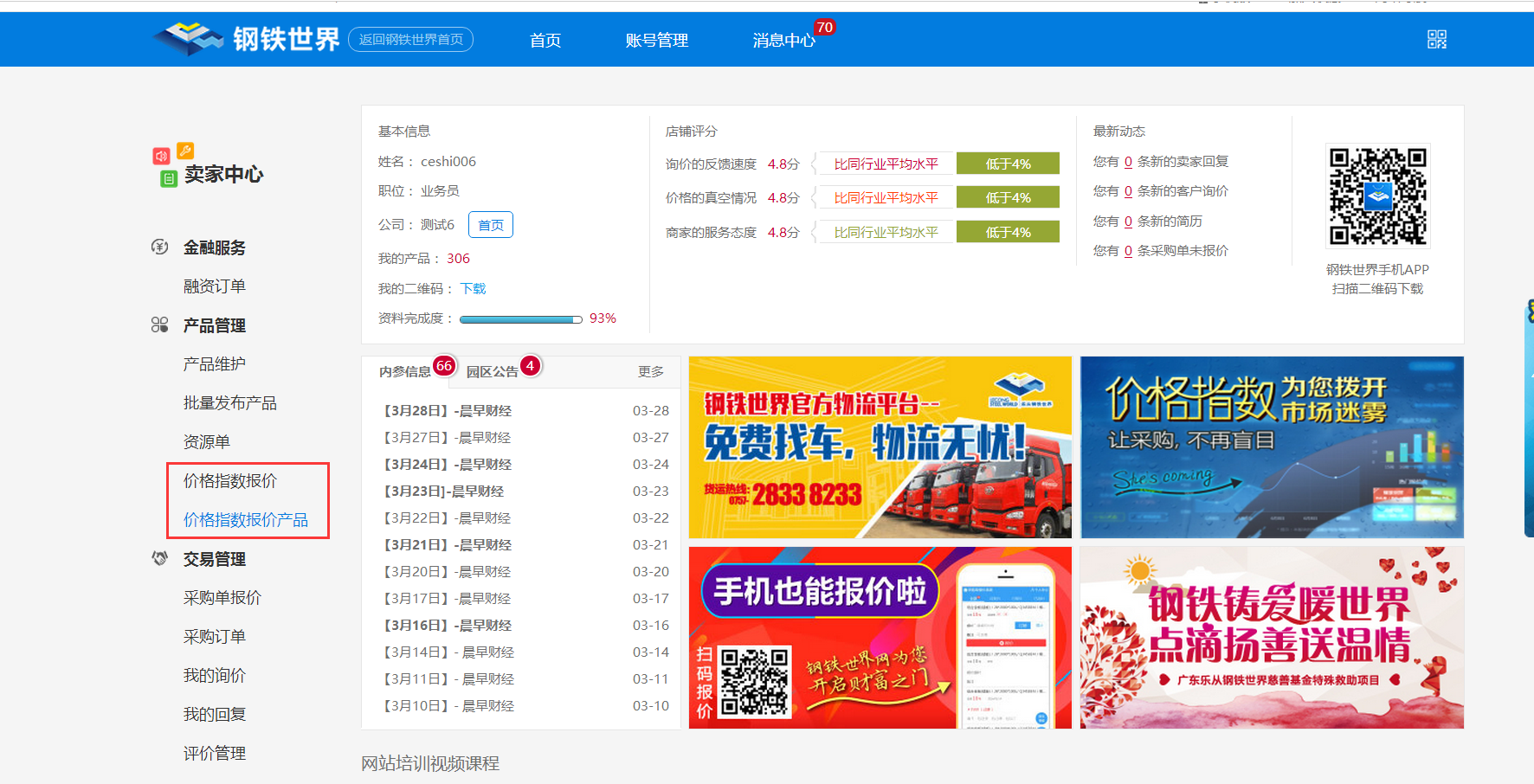
Task: Open 我的询价 in sidebar
Action: point(215,675)
